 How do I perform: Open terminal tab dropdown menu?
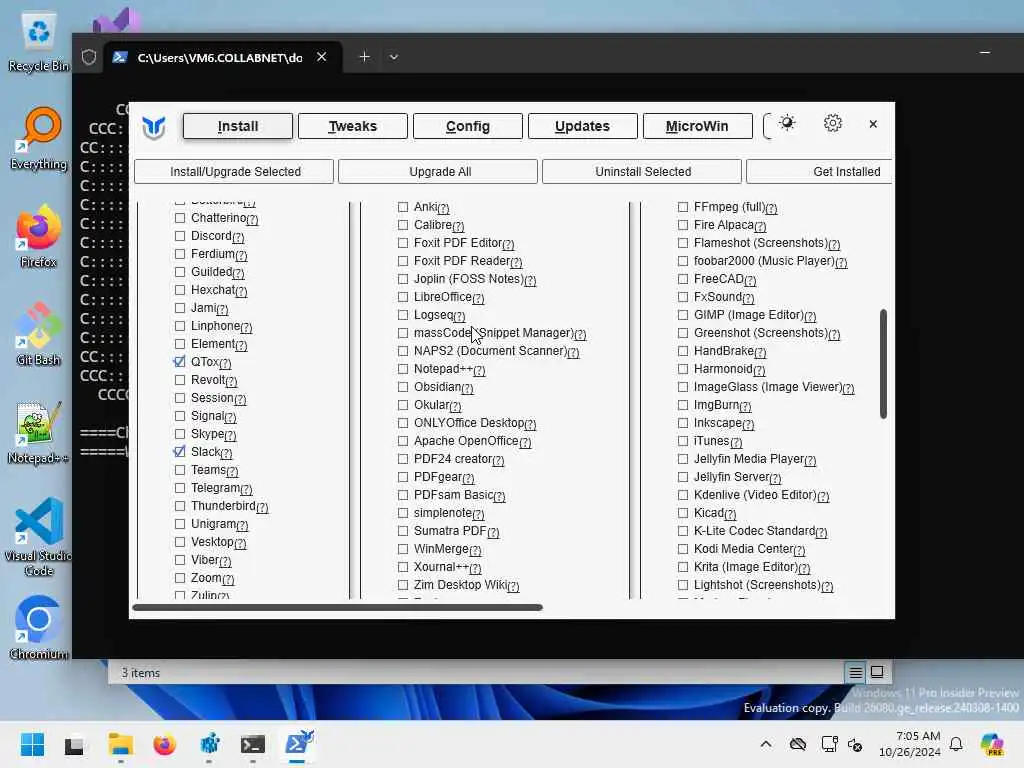pos(394,57)
